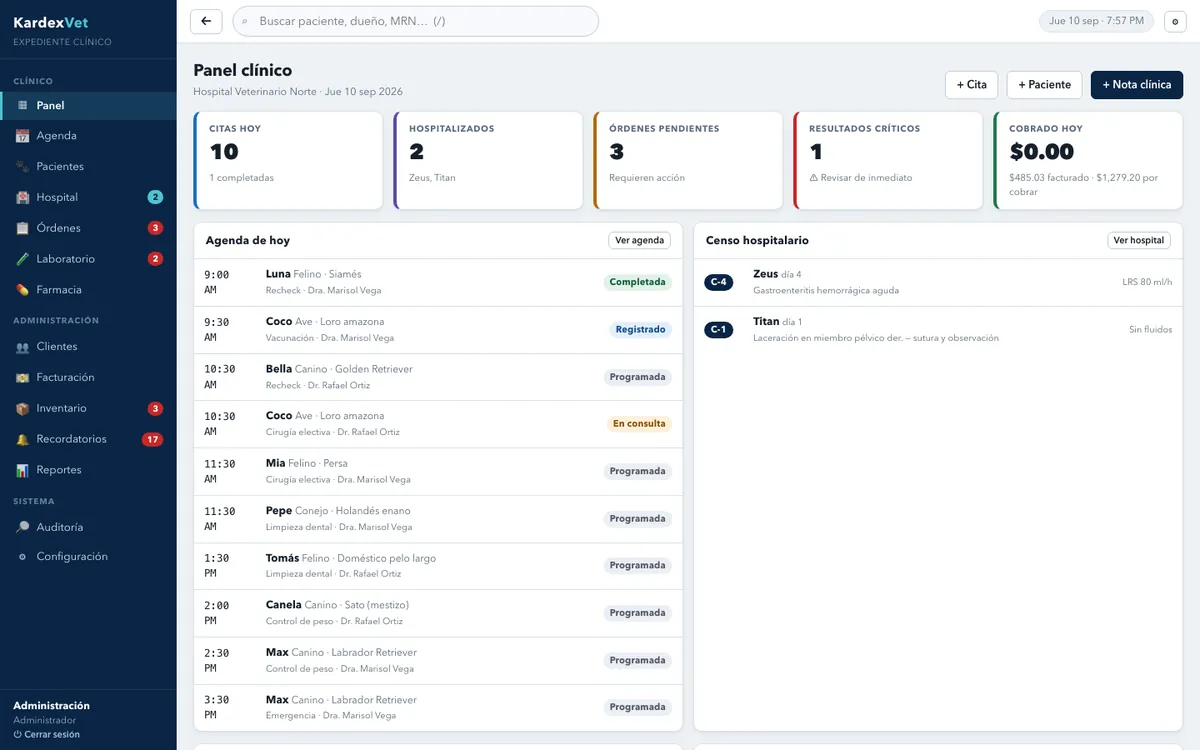Screen dimensions: 1200x750
Task: Click the Auditoría magnifier icon
Action: 23,527
